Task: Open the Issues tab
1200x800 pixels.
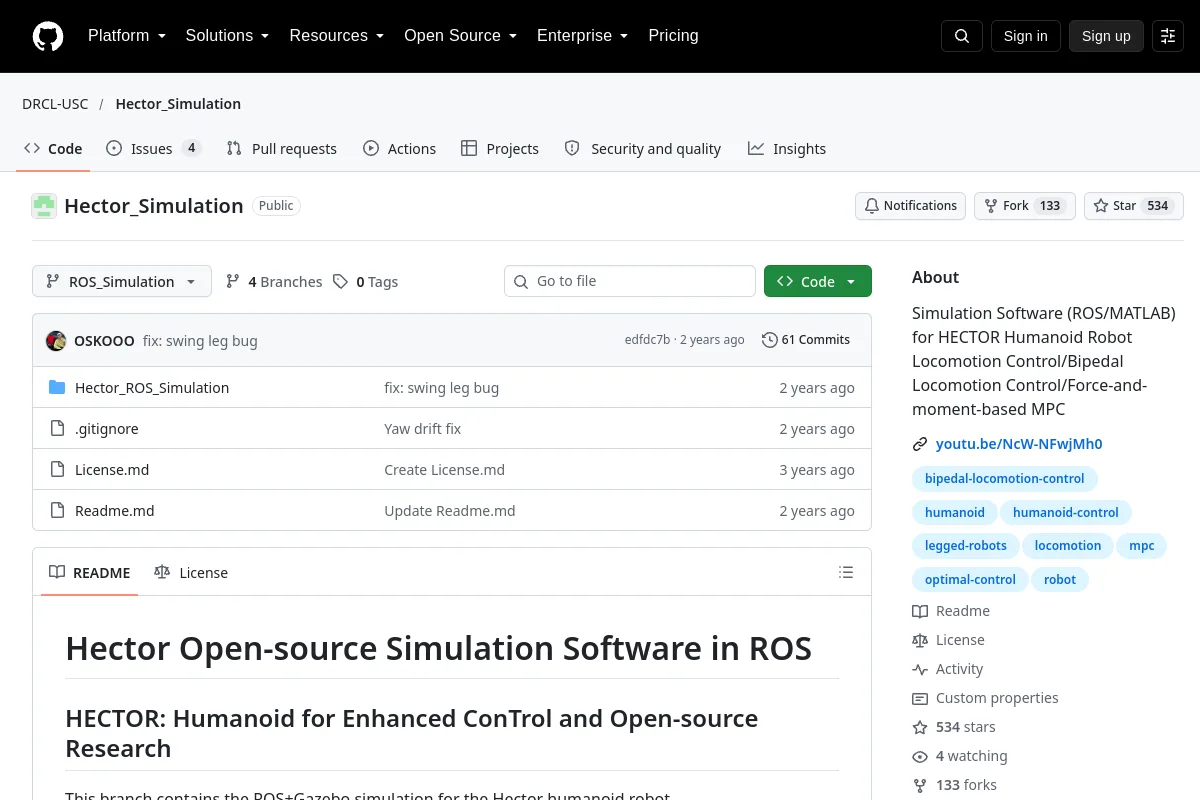Action: [153, 149]
